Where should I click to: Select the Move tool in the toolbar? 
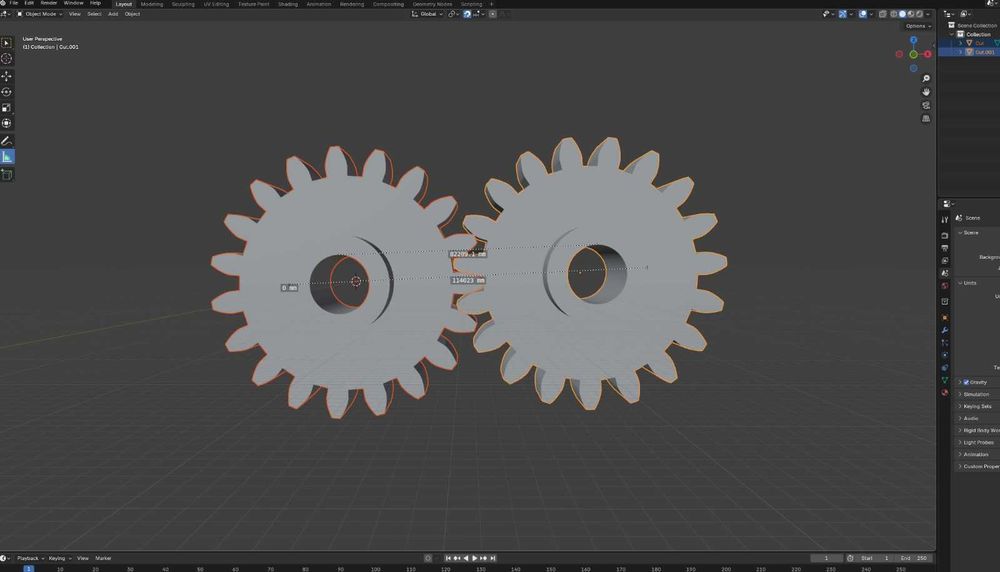tap(7, 76)
